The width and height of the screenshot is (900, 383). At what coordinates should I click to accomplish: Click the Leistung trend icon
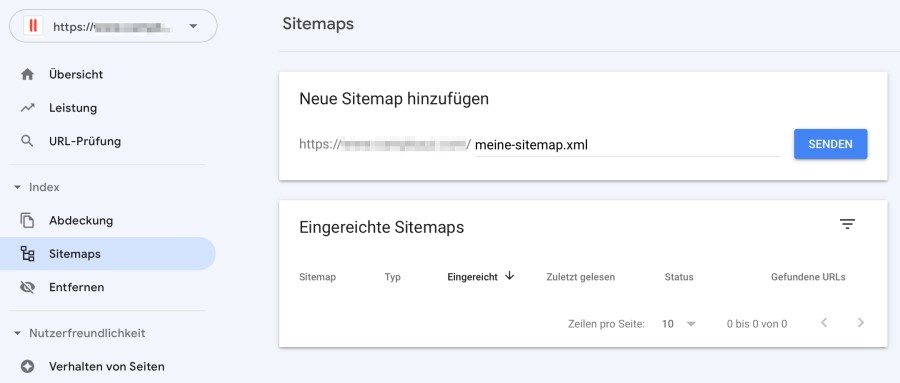(27, 108)
